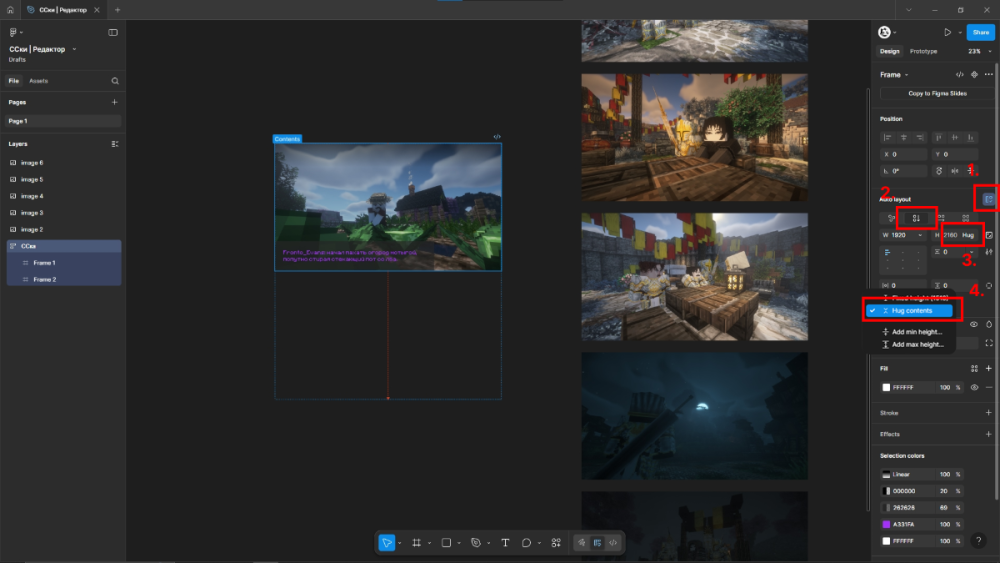This screenshot has height=563, width=1000.
Task: Open search in the left panel
Action: (x=115, y=81)
